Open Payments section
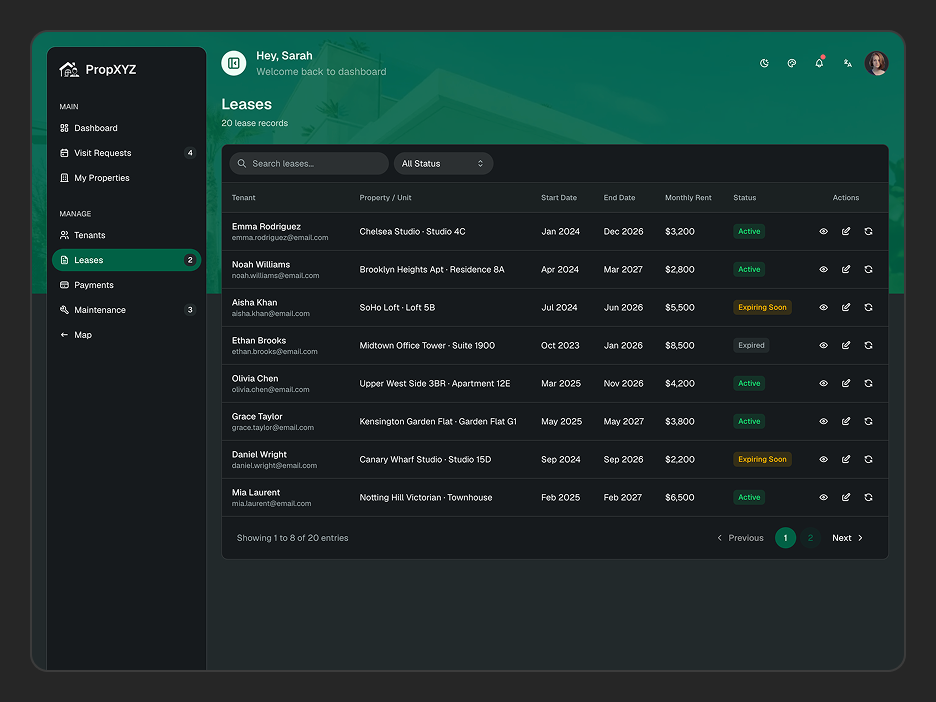The width and height of the screenshot is (936, 702). 127,285
